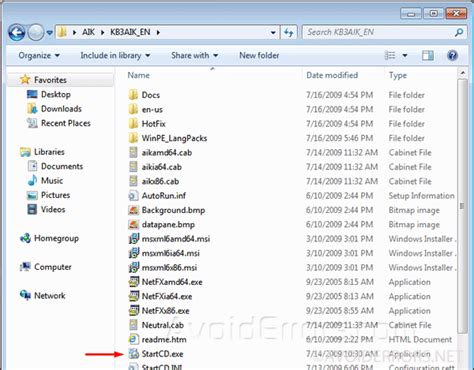474x370 pixels.
Task: Click the Back navigation arrow button
Action: [17, 32]
